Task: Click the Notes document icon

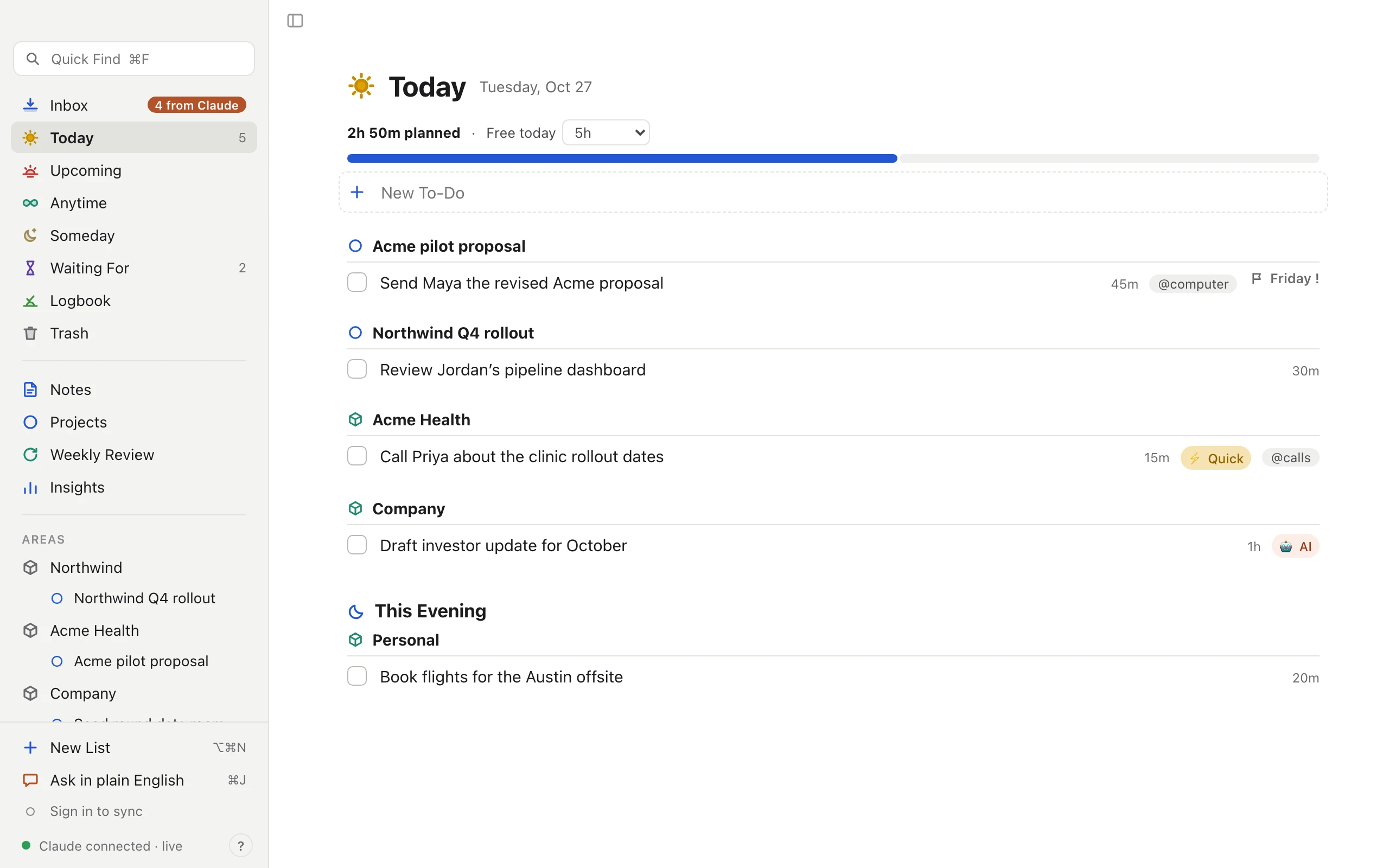Action: click(x=30, y=389)
